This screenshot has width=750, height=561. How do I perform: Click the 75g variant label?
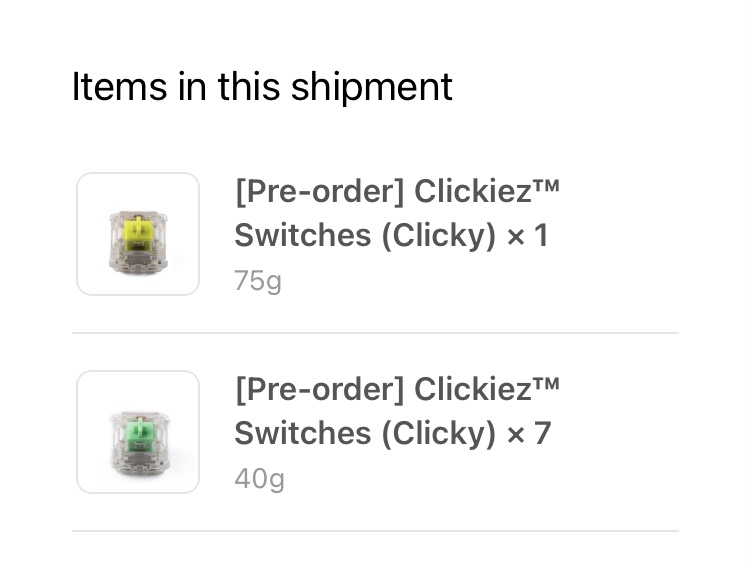coord(258,281)
